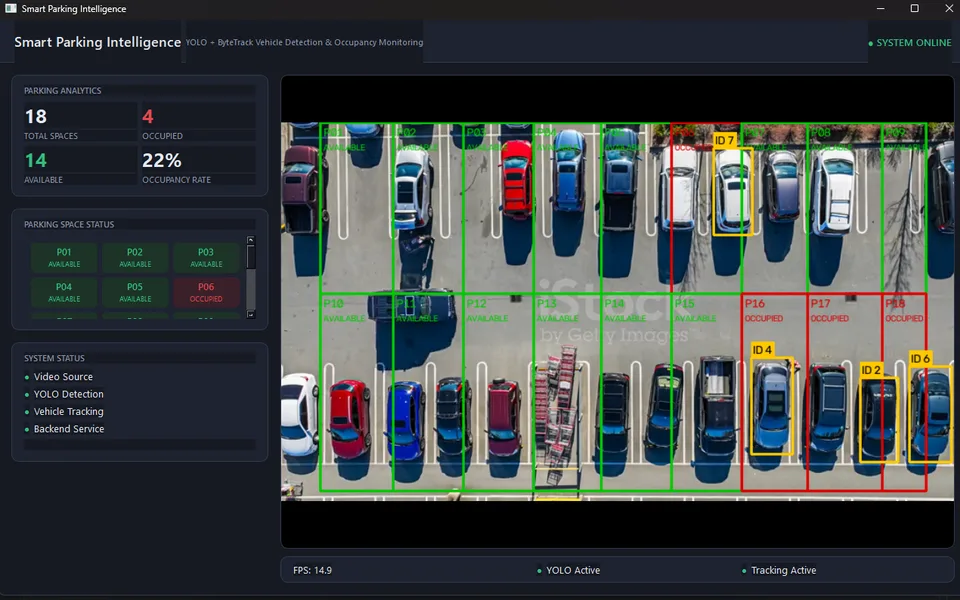Click the scroll-up arrow in Parking Space Status
The height and width of the screenshot is (600, 960).
point(250,241)
